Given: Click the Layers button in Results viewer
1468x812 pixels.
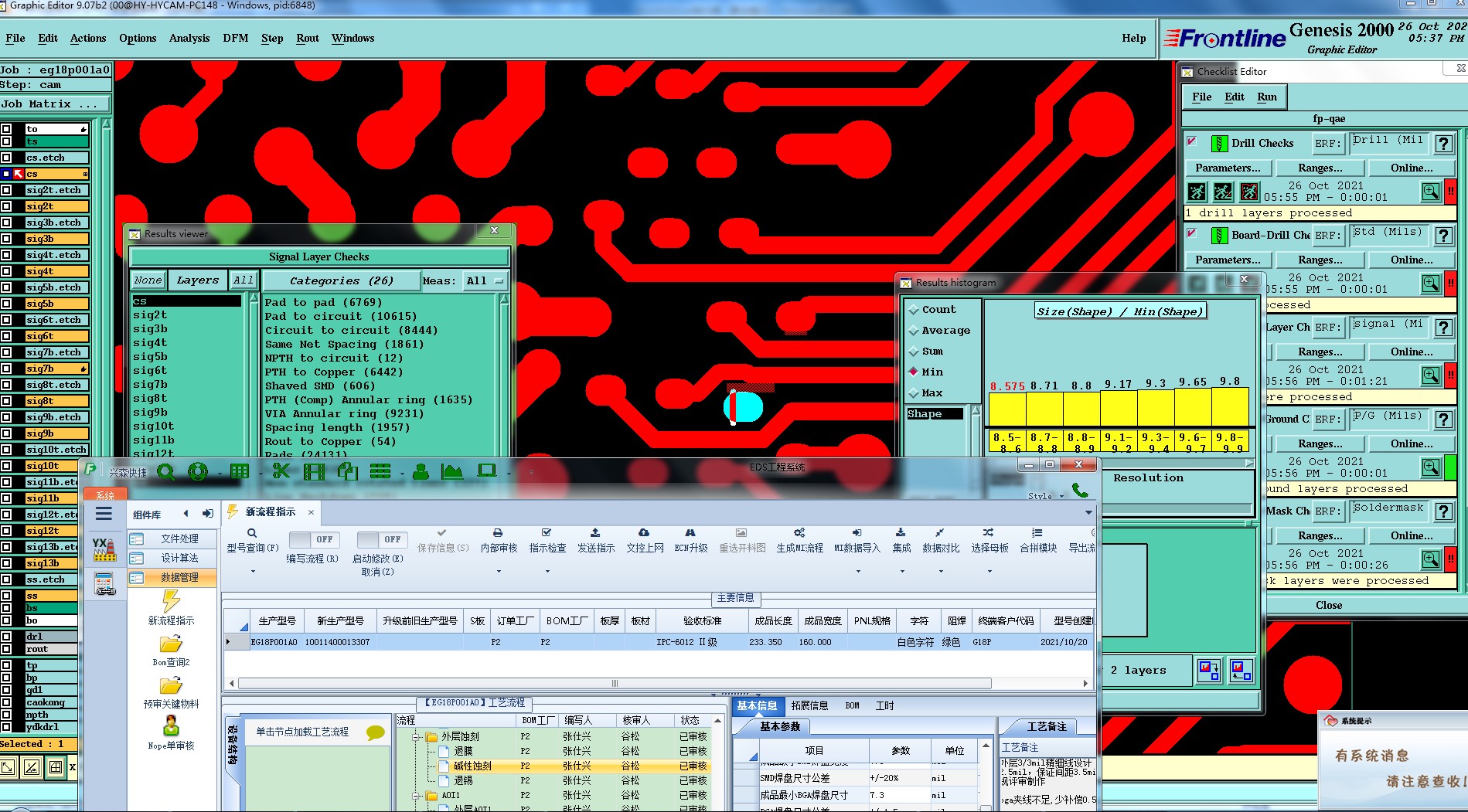Looking at the screenshot, I should tap(198, 280).
